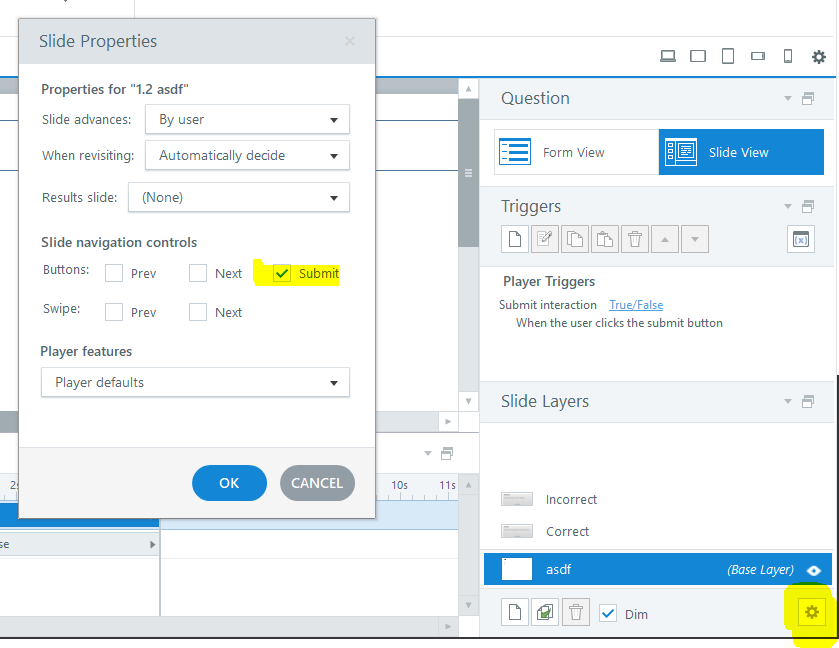Click the 10s timeline marker

click(399, 485)
